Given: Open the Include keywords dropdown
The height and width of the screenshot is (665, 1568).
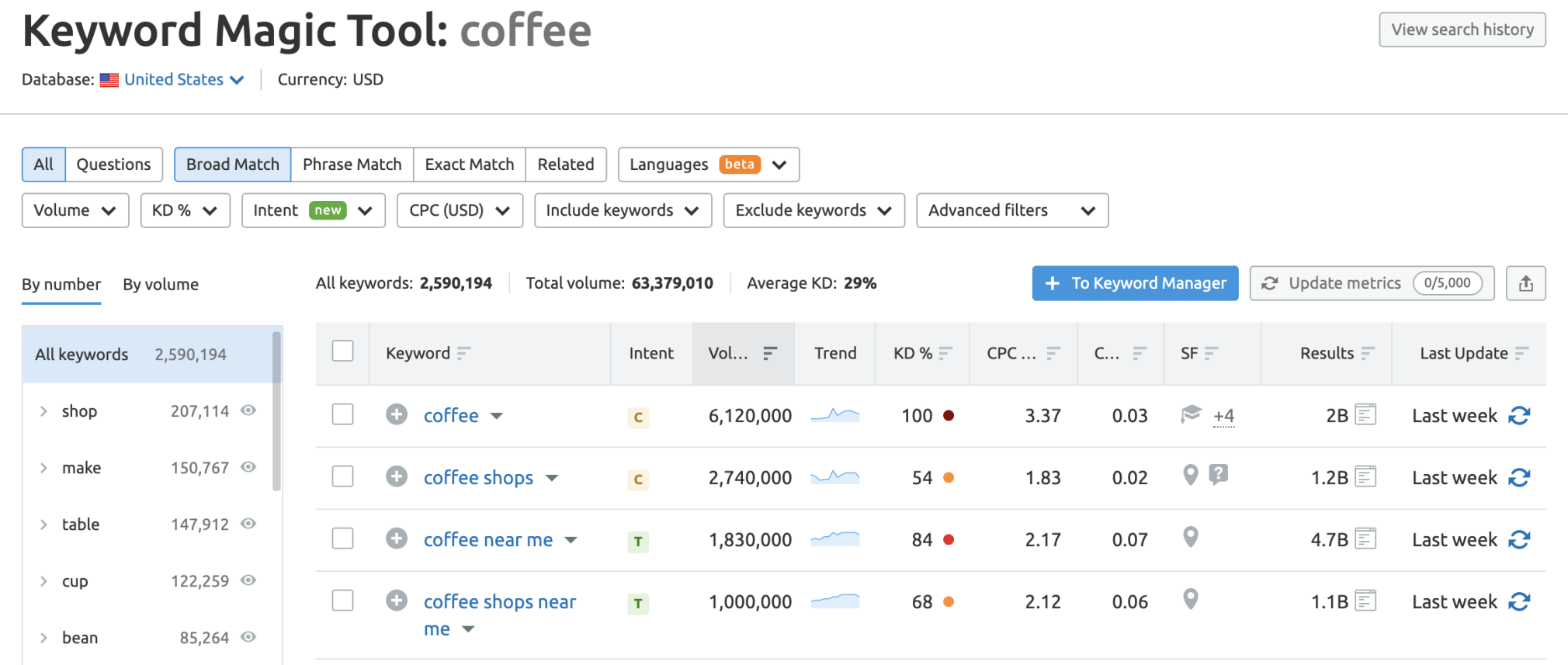Looking at the screenshot, I should pyautogui.click(x=623, y=210).
